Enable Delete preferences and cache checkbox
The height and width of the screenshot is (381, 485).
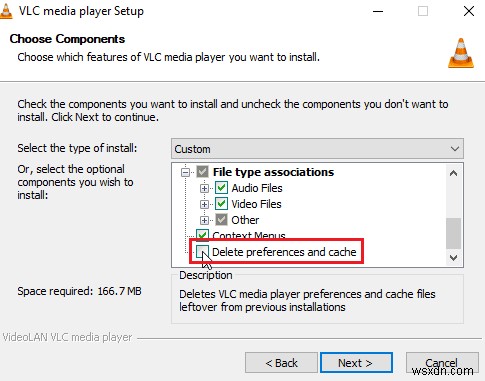pos(202,252)
